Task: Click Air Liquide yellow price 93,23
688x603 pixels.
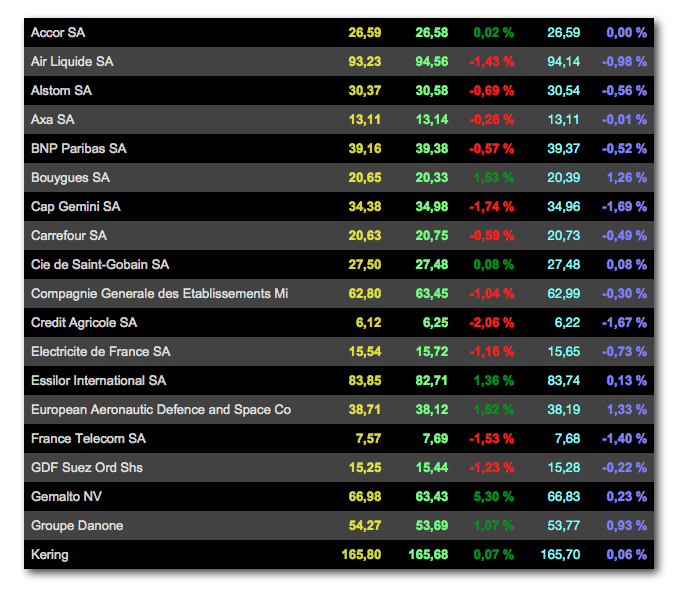Action: [x=365, y=61]
